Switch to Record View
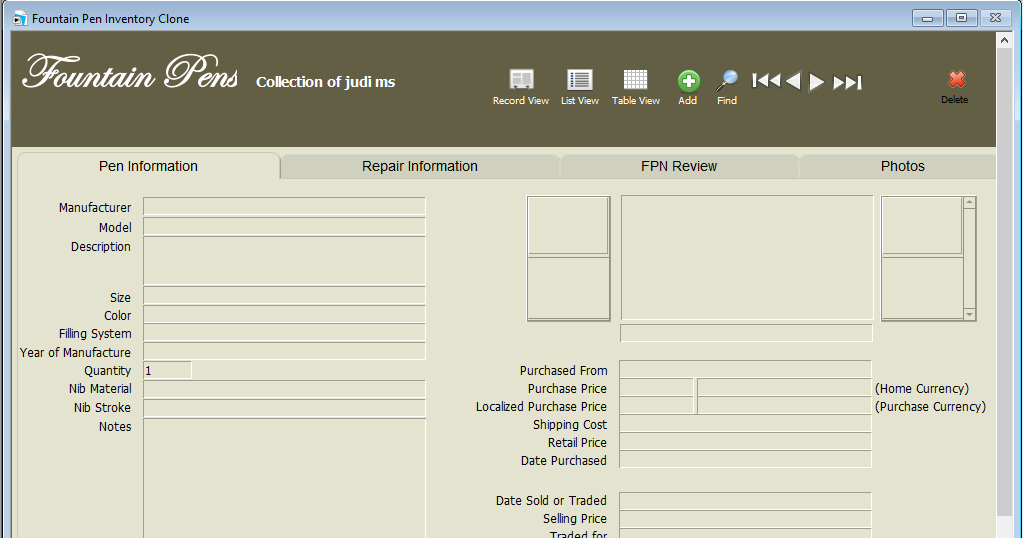The width and height of the screenshot is (1024, 538). pyautogui.click(x=520, y=87)
